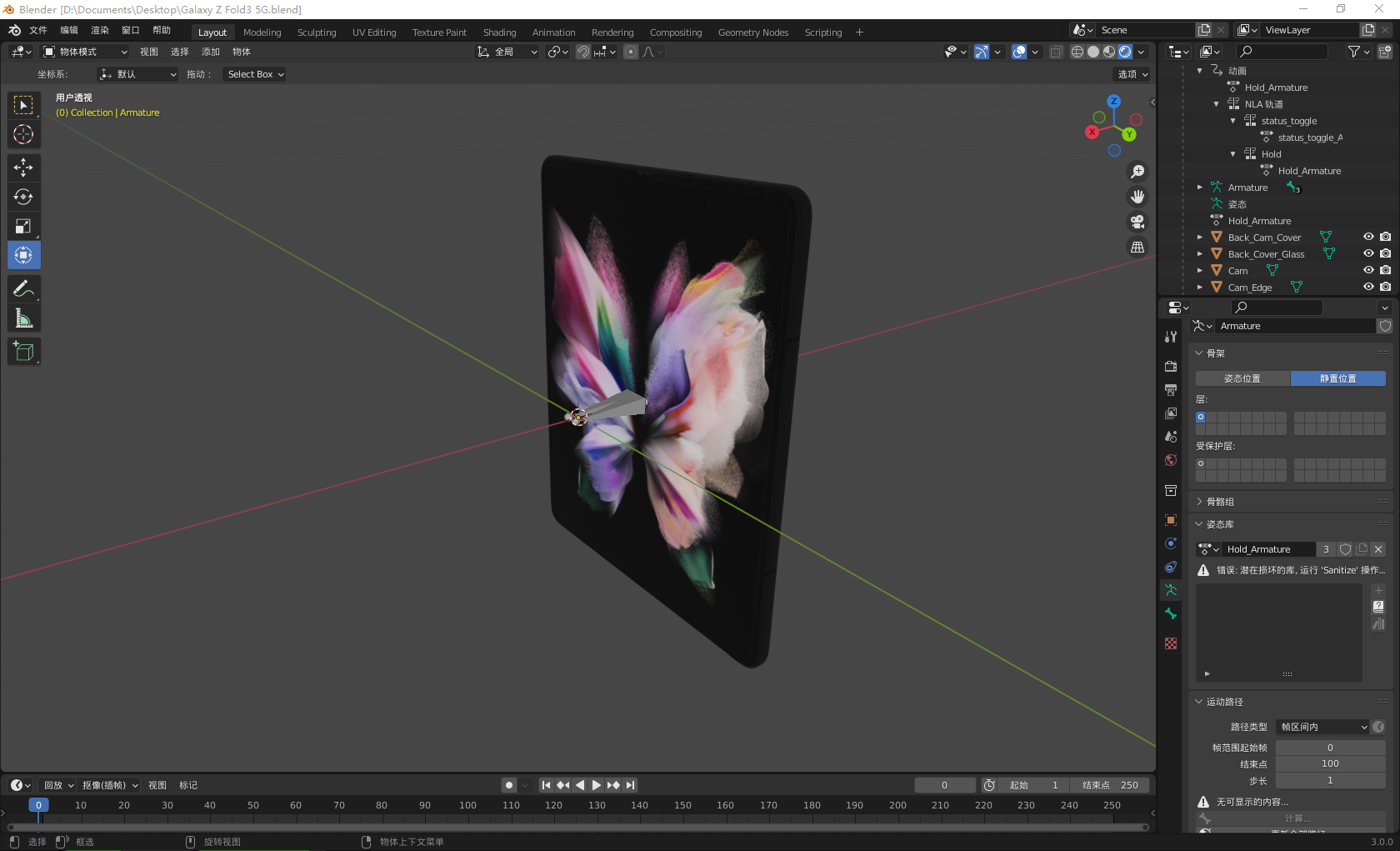This screenshot has height=851, width=1400.
Task: Select rendered viewport shading sphere
Action: (1125, 52)
